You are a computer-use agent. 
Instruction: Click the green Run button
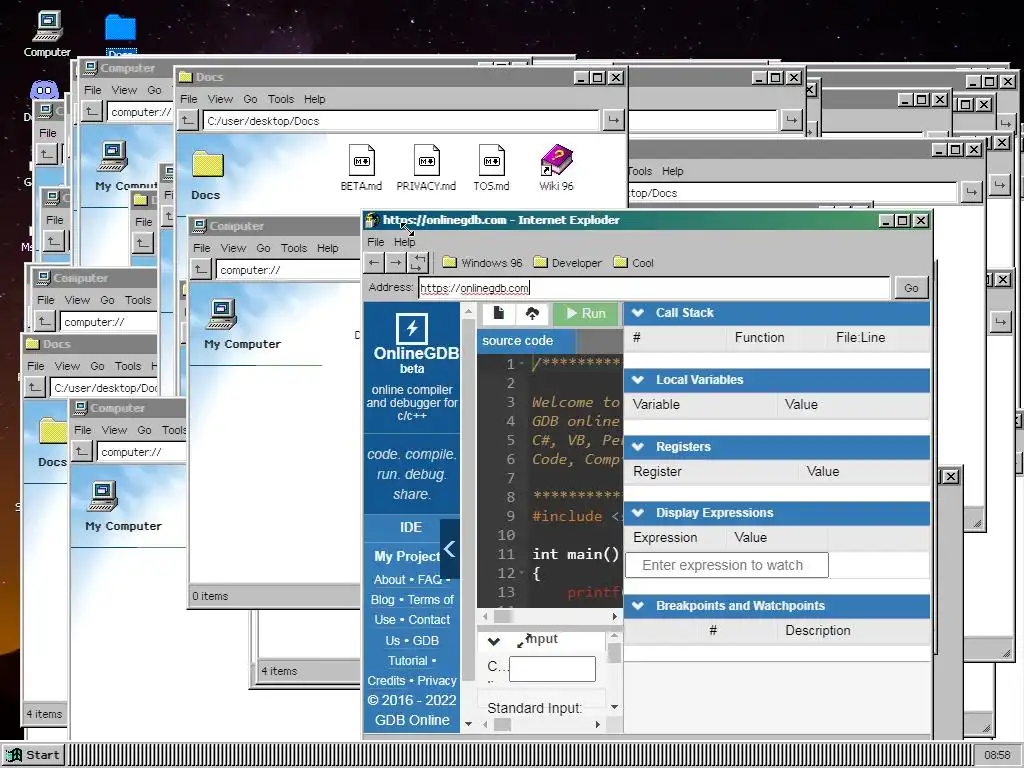pos(586,313)
